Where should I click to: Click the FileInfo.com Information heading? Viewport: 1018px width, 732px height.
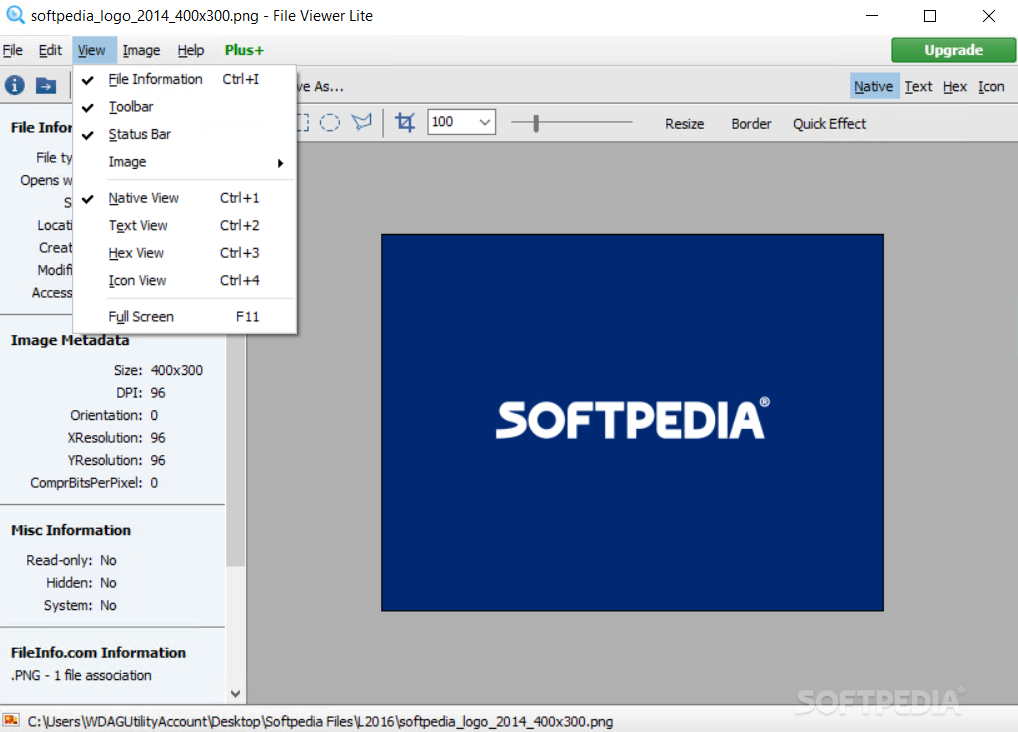point(98,653)
